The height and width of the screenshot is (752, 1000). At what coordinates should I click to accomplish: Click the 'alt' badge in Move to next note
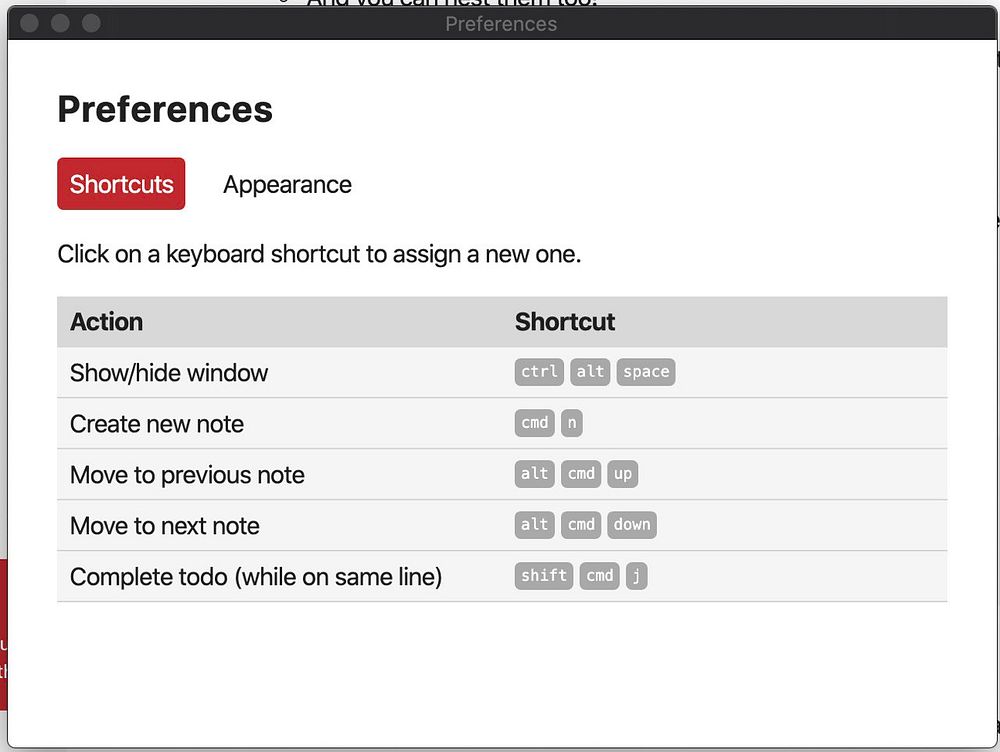coord(535,525)
